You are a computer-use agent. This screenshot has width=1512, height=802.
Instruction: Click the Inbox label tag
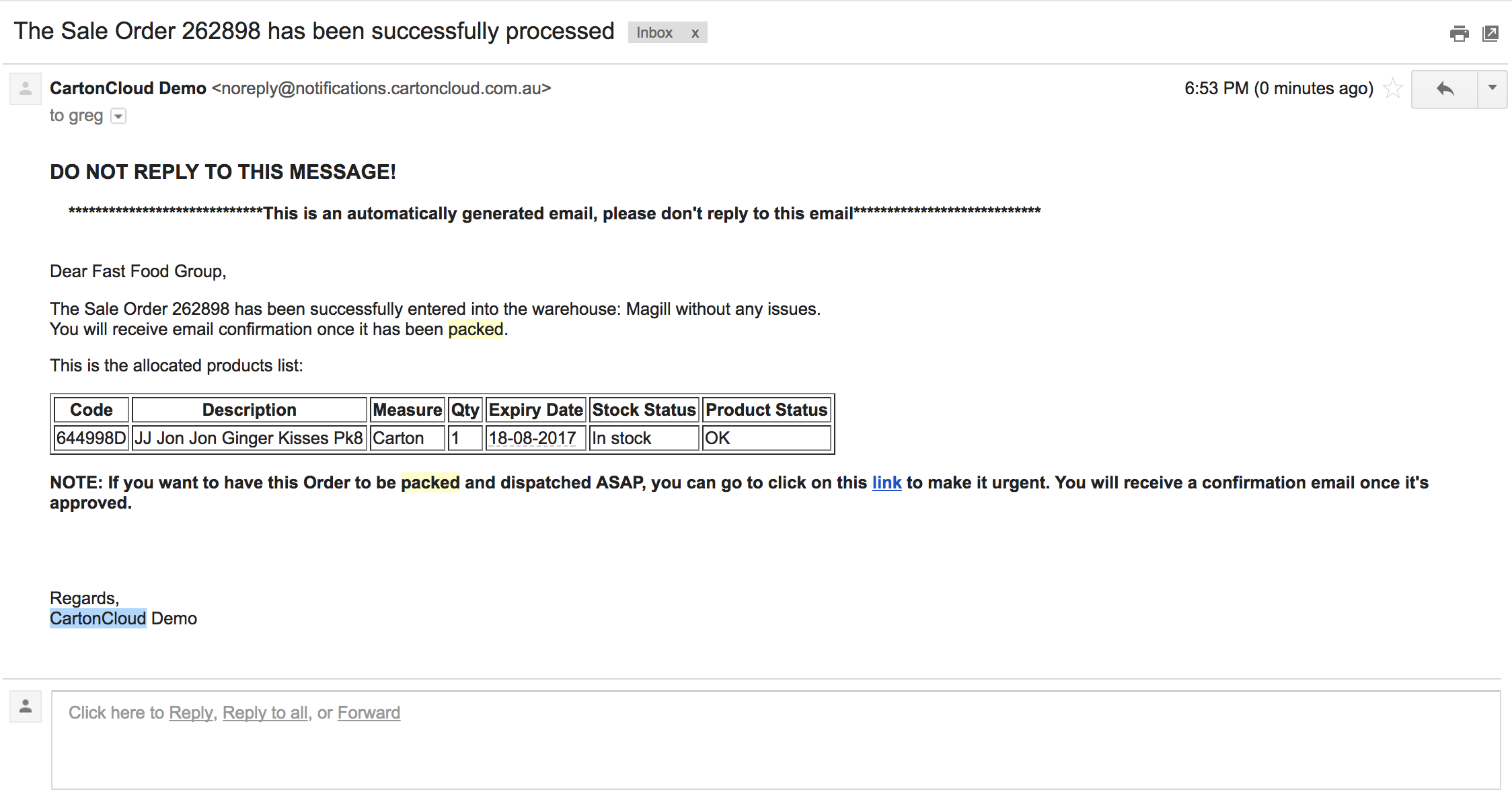[x=654, y=33]
